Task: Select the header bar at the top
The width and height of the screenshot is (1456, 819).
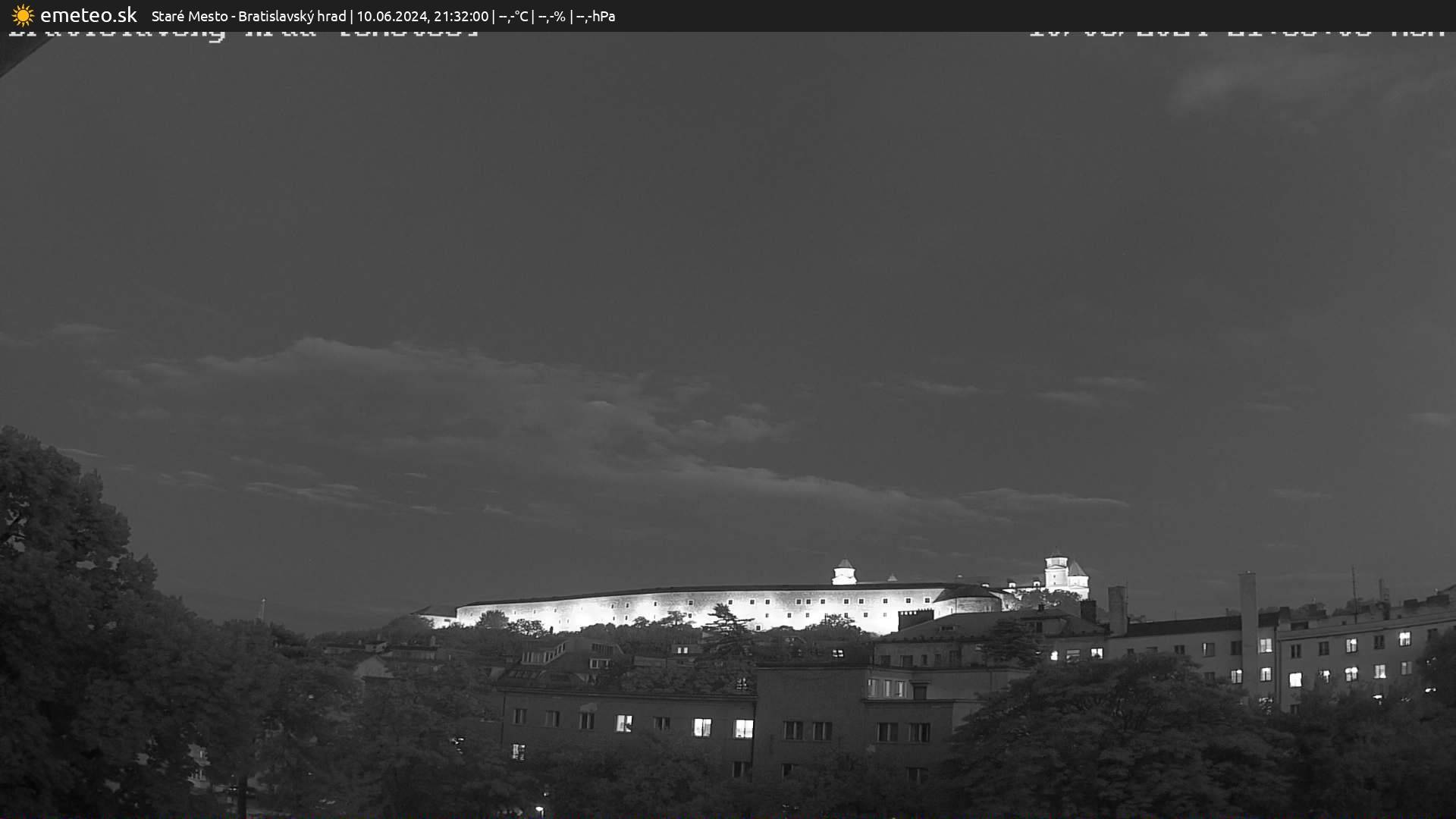Action: tap(728, 15)
